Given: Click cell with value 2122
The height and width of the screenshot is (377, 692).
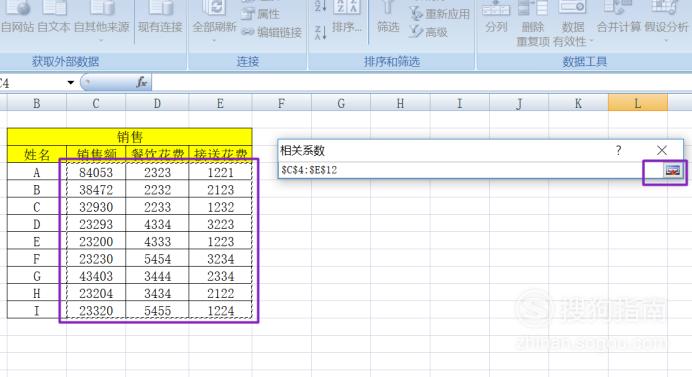Looking at the screenshot, I should pos(220,293).
